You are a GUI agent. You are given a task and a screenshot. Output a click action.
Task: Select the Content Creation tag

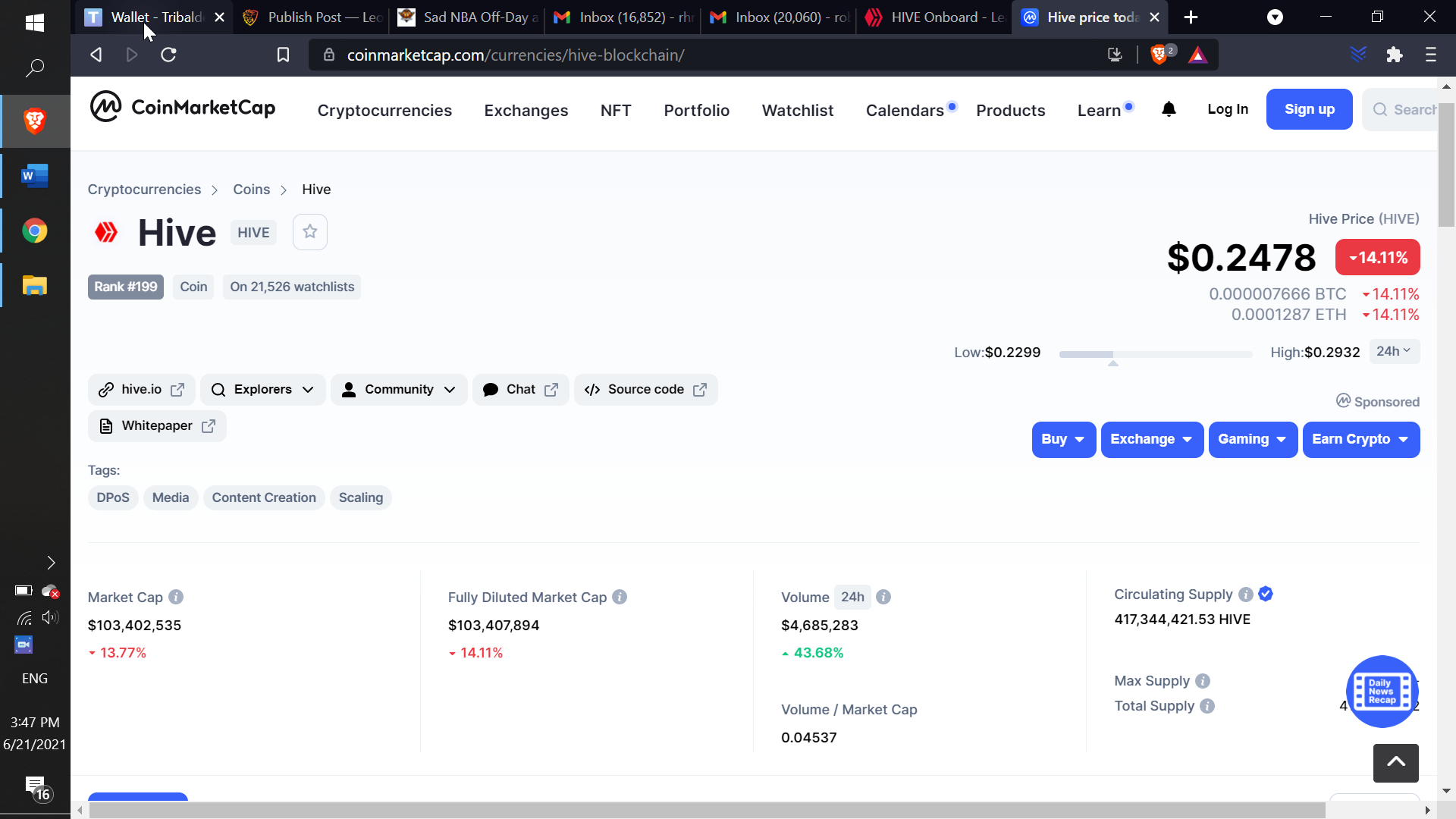pyautogui.click(x=264, y=497)
